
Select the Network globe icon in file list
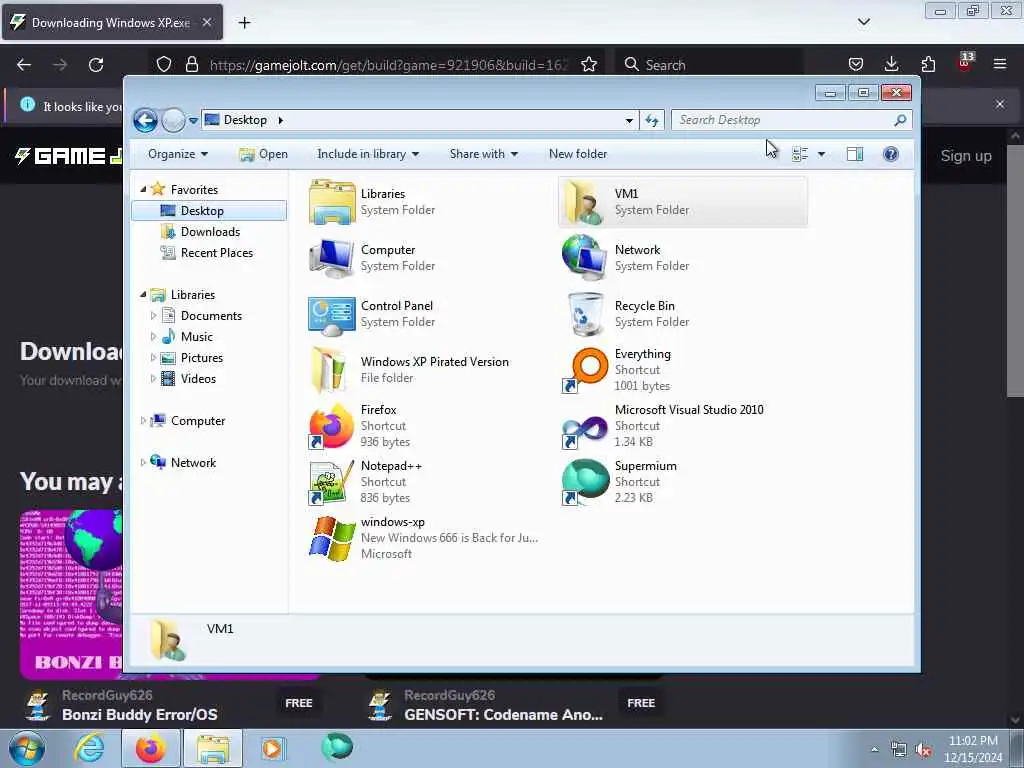pos(584,258)
